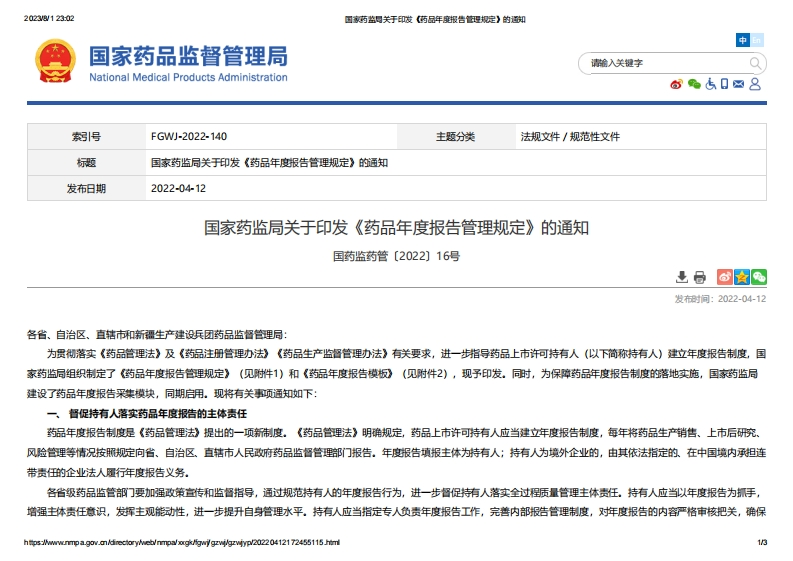The height and width of the screenshot is (561, 793).
Task: Click the mobile phone version icon
Action: [724, 85]
